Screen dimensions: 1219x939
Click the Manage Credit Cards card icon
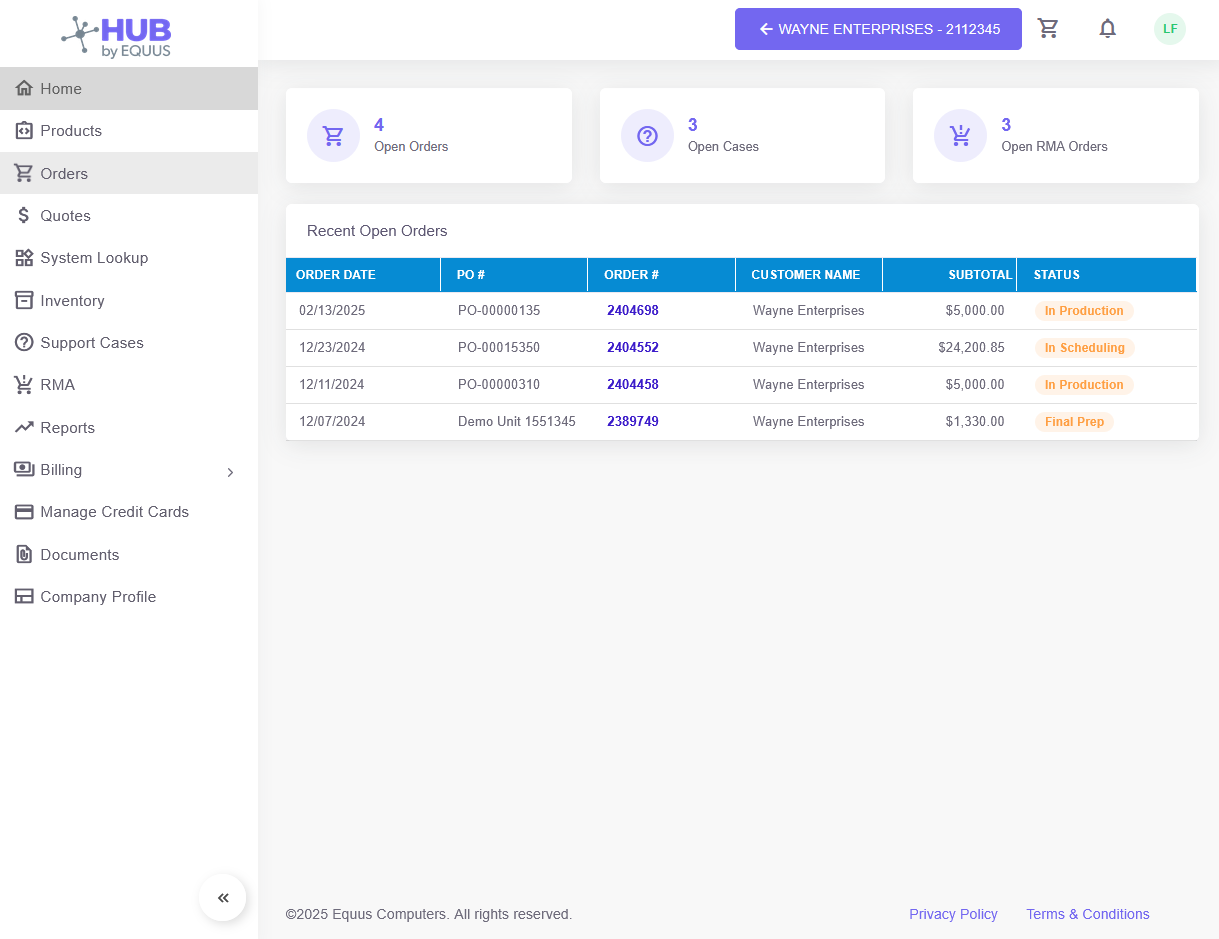point(24,512)
